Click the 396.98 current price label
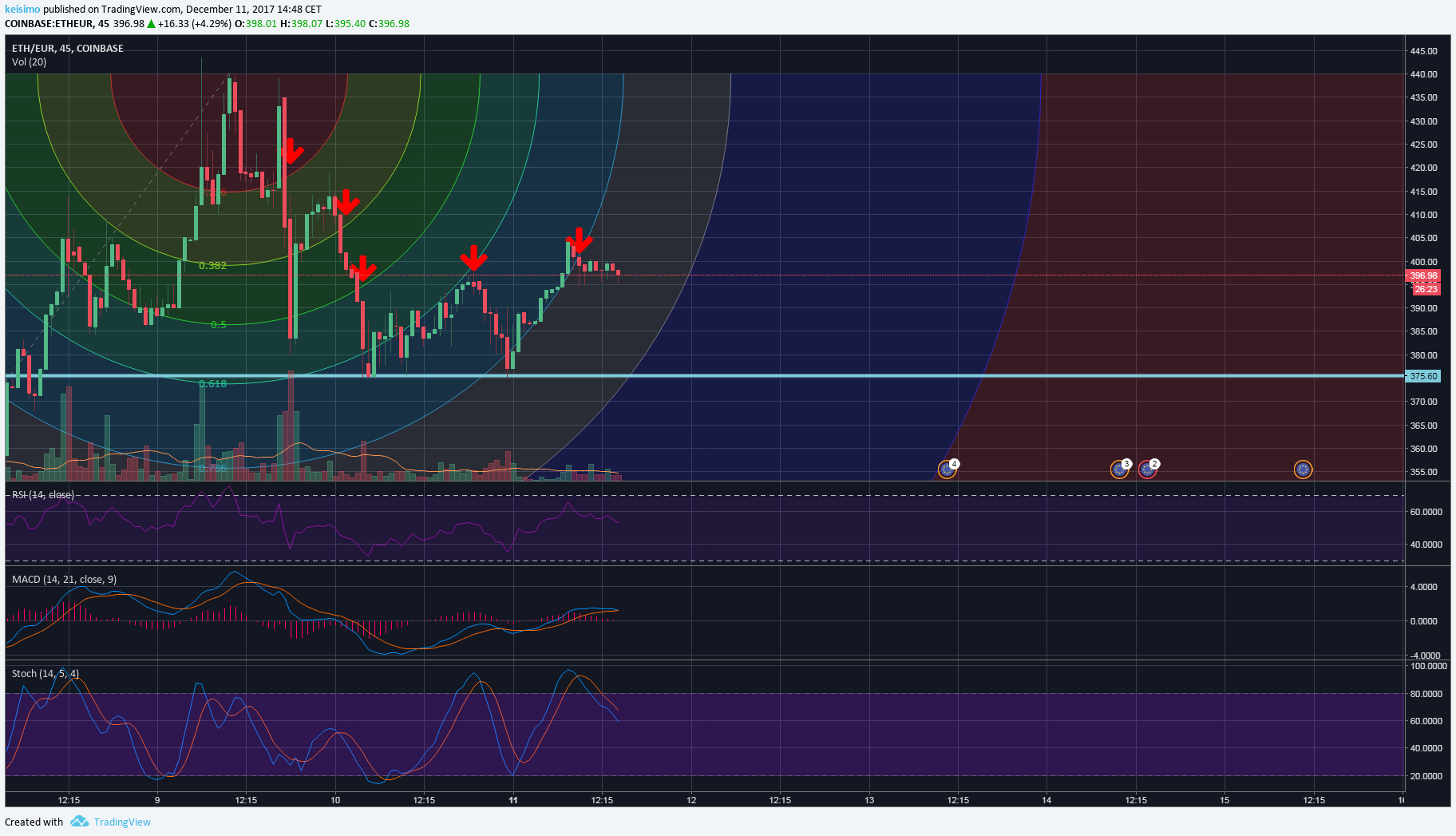1456x836 pixels. pos(1423,275)
